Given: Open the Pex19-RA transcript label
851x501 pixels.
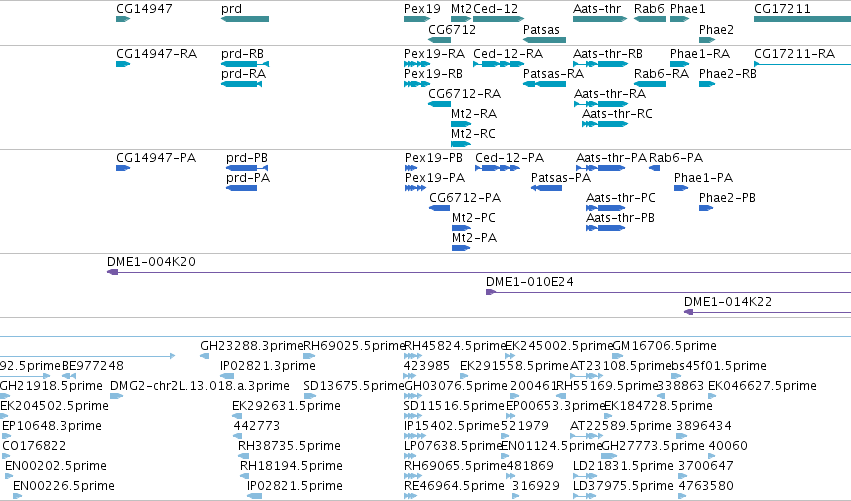Looking at the screenshot, I should coord(434,54).
